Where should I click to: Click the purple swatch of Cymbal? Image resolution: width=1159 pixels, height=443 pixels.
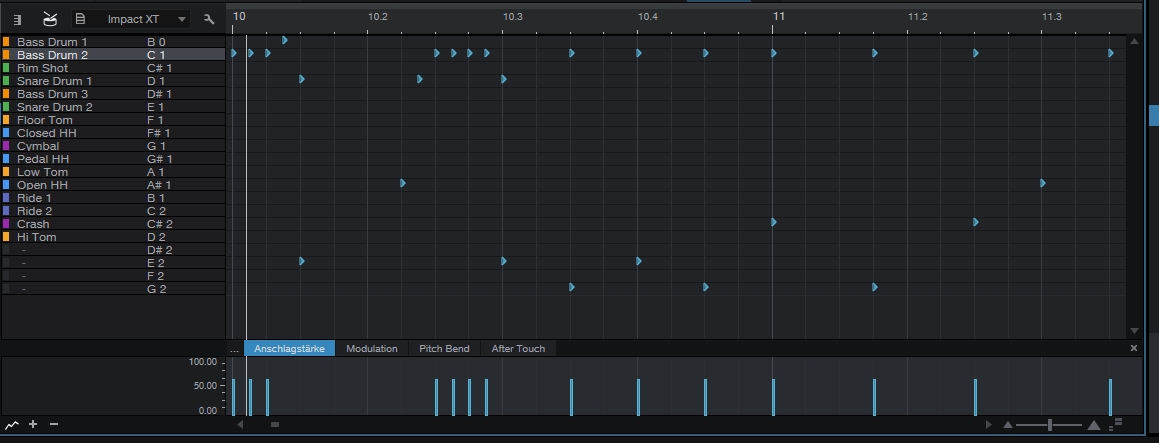(6, 146)
